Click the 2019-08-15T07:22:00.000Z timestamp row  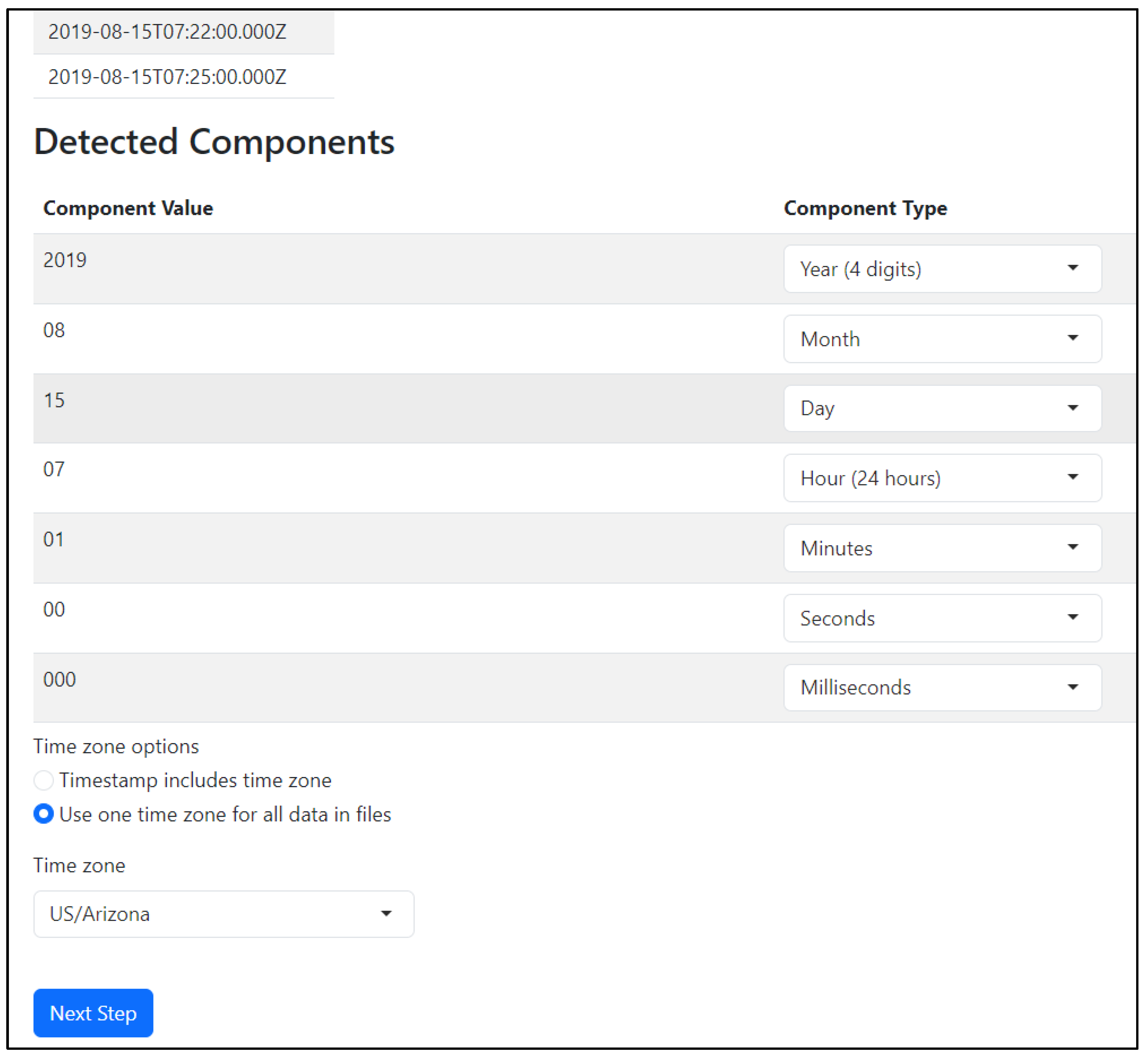[x=167, y=32]
